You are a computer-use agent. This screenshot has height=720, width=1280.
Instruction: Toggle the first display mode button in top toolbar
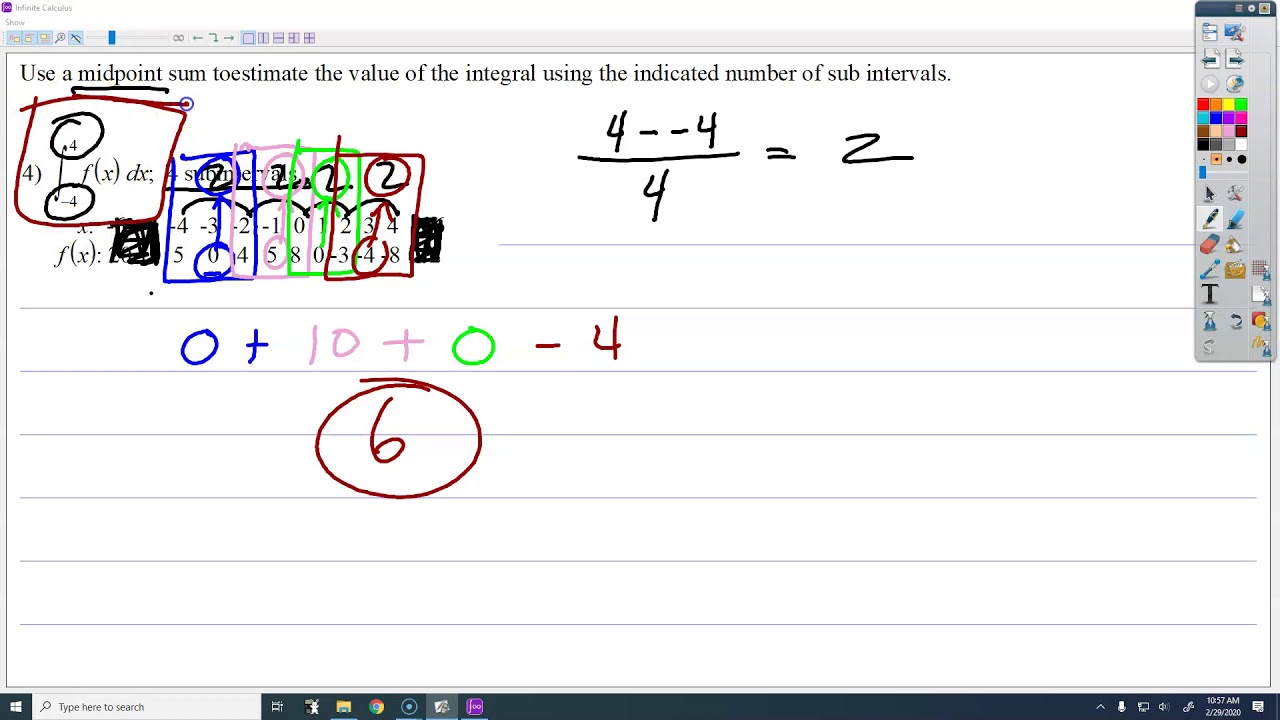(15, 38)
